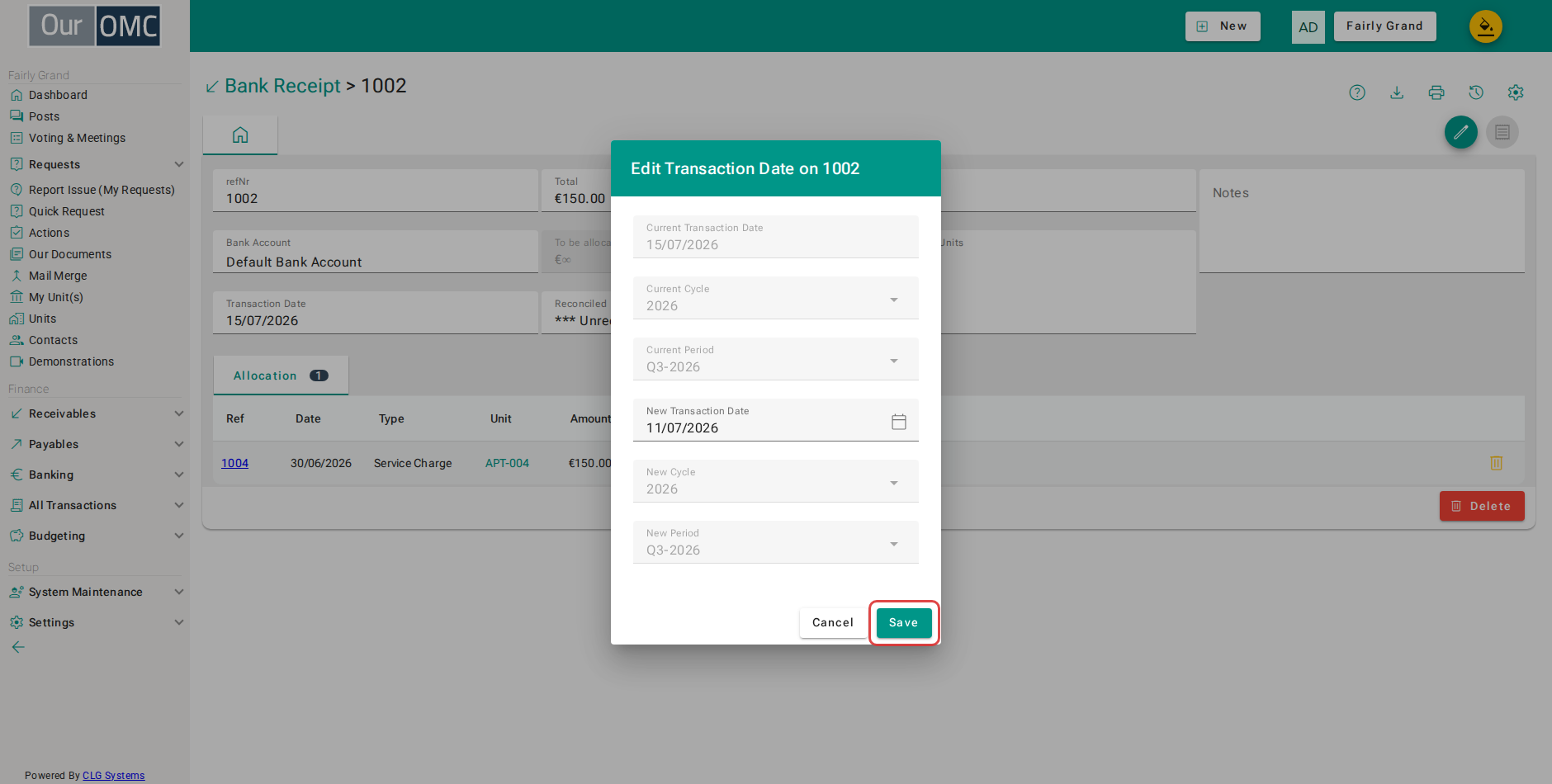Click the round pencil edit button

[x=1461, y=132]
